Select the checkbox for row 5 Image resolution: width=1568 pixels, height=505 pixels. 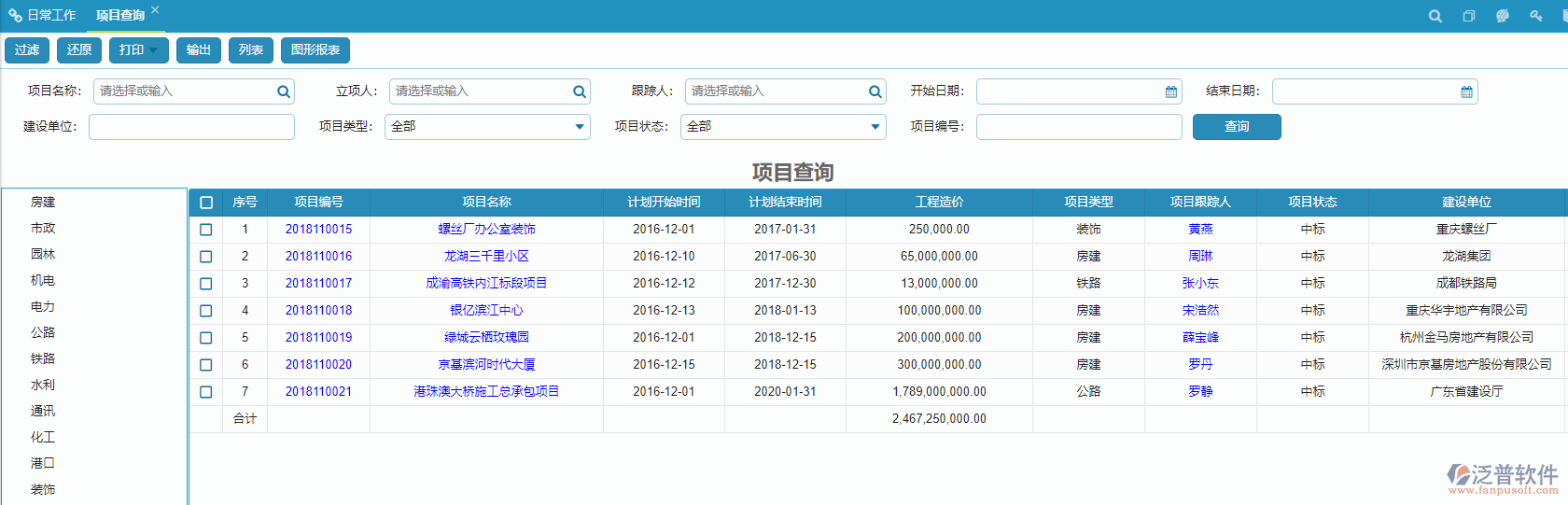pos(206,338)
